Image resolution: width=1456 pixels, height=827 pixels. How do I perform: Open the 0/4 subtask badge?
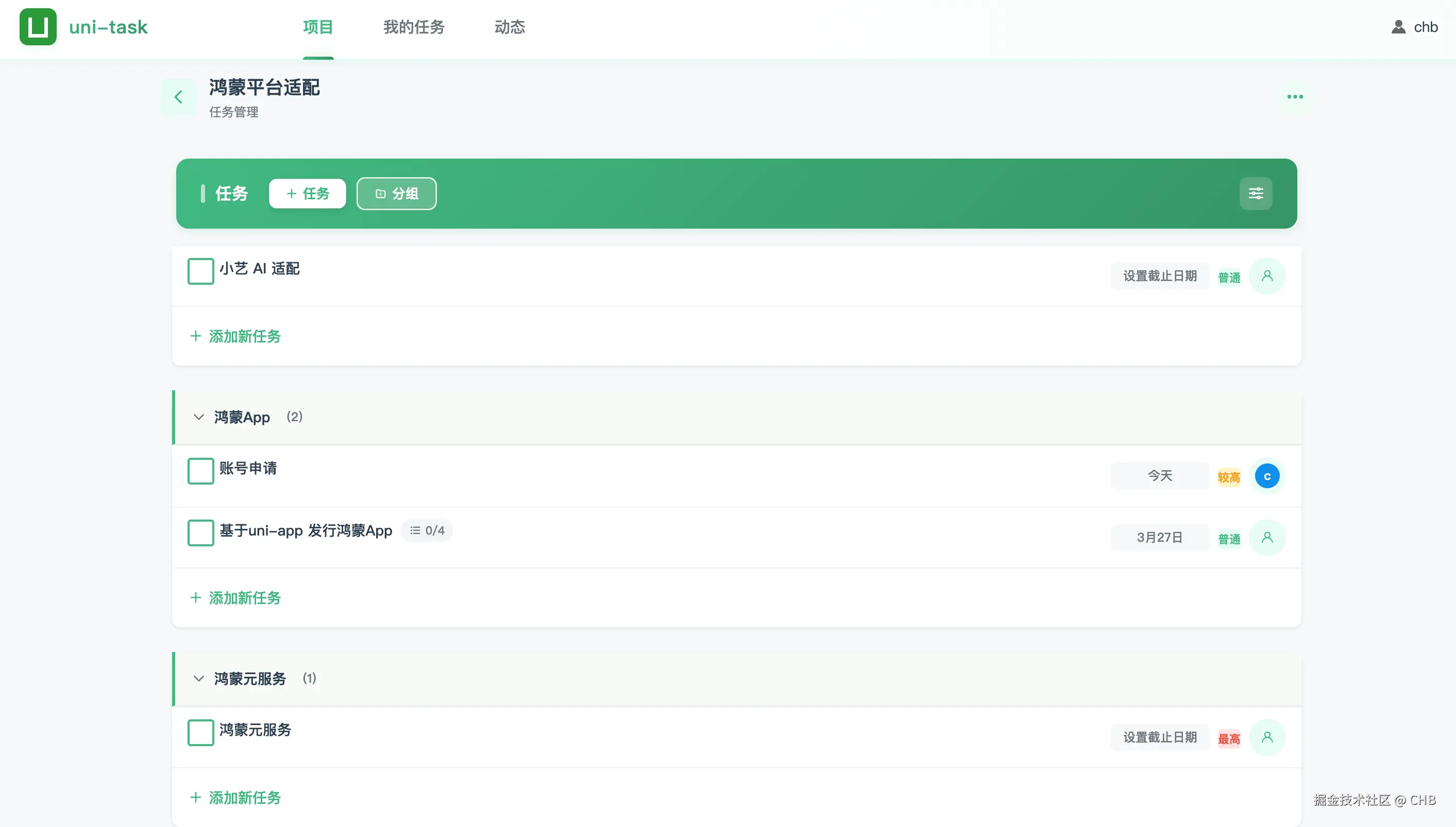427,530
